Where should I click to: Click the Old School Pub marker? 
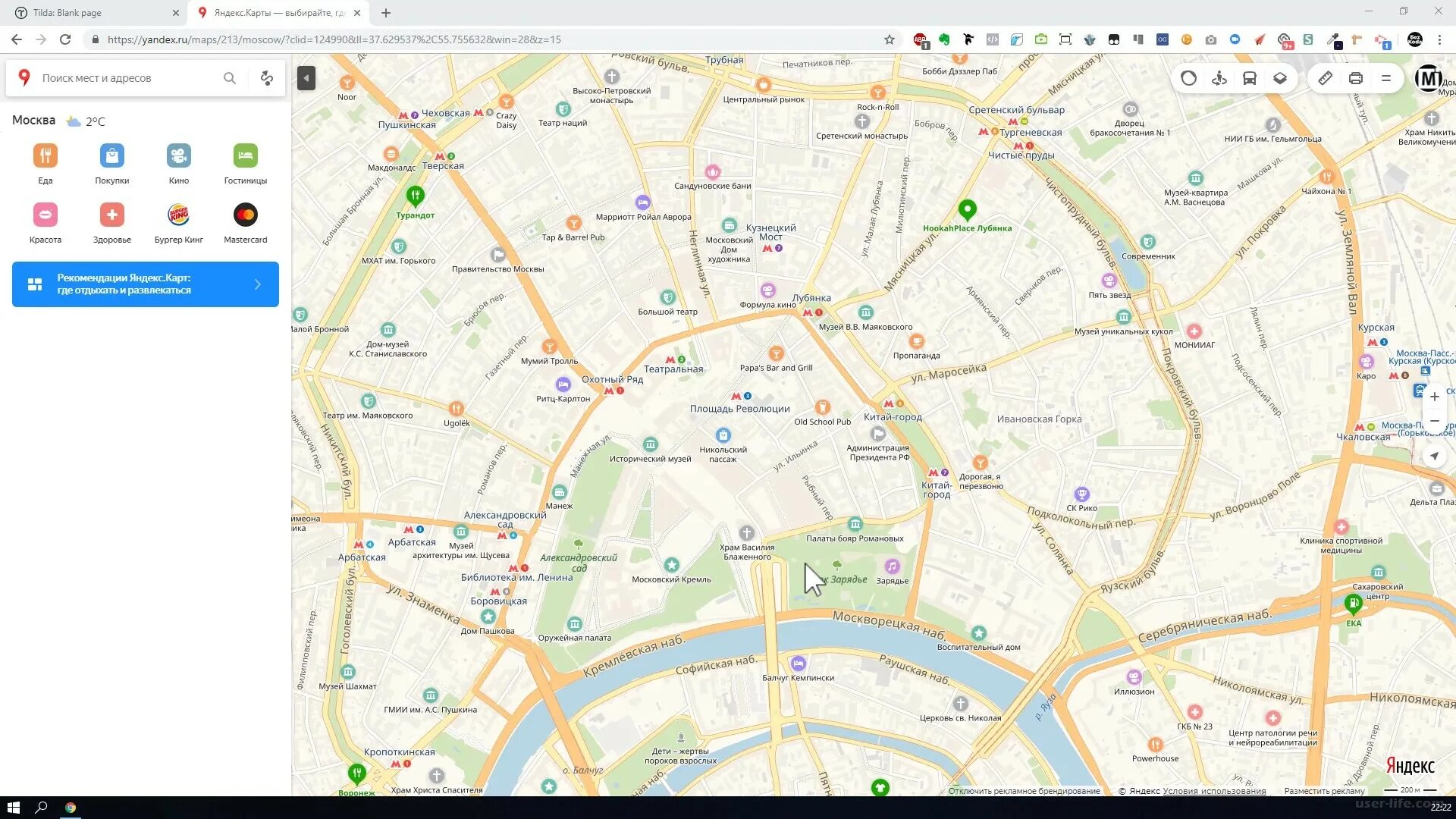[822, 408]
